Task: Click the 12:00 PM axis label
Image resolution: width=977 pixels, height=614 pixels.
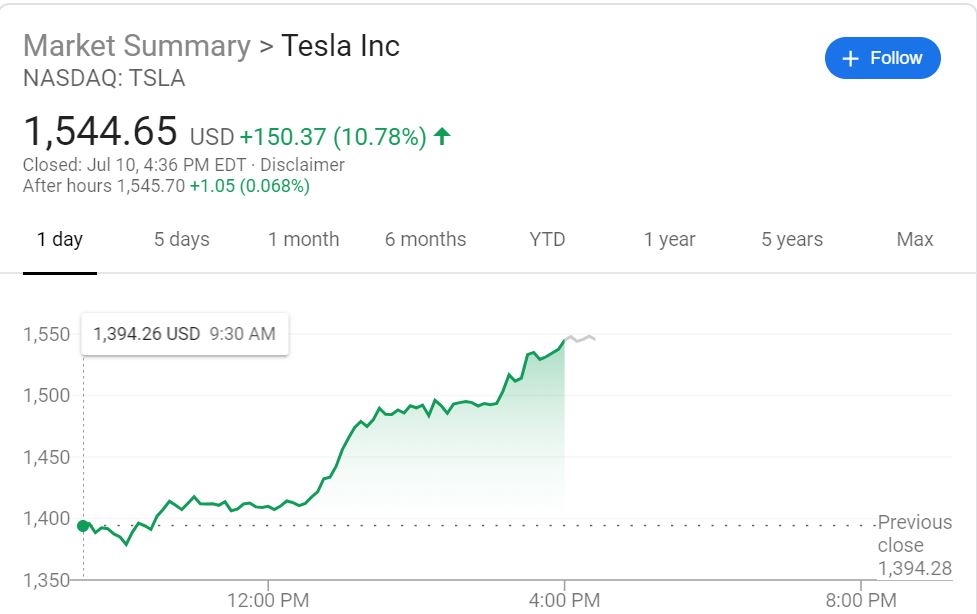Action: [x=269, y=600]
